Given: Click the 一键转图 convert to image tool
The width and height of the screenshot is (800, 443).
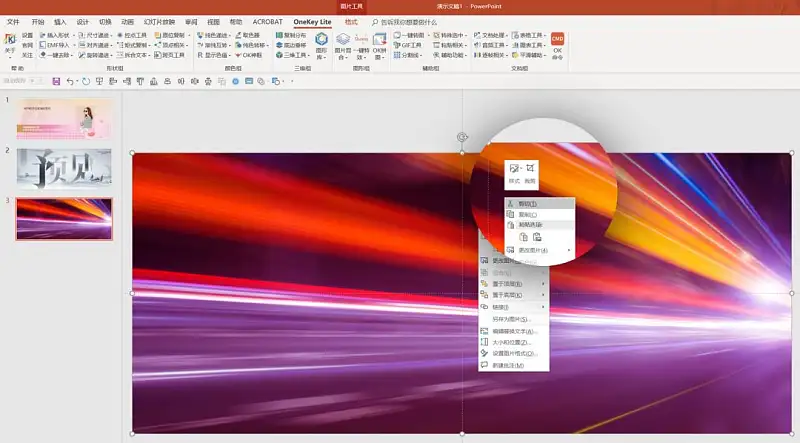Looking at the screenshot, I should (x=409, y=35).
